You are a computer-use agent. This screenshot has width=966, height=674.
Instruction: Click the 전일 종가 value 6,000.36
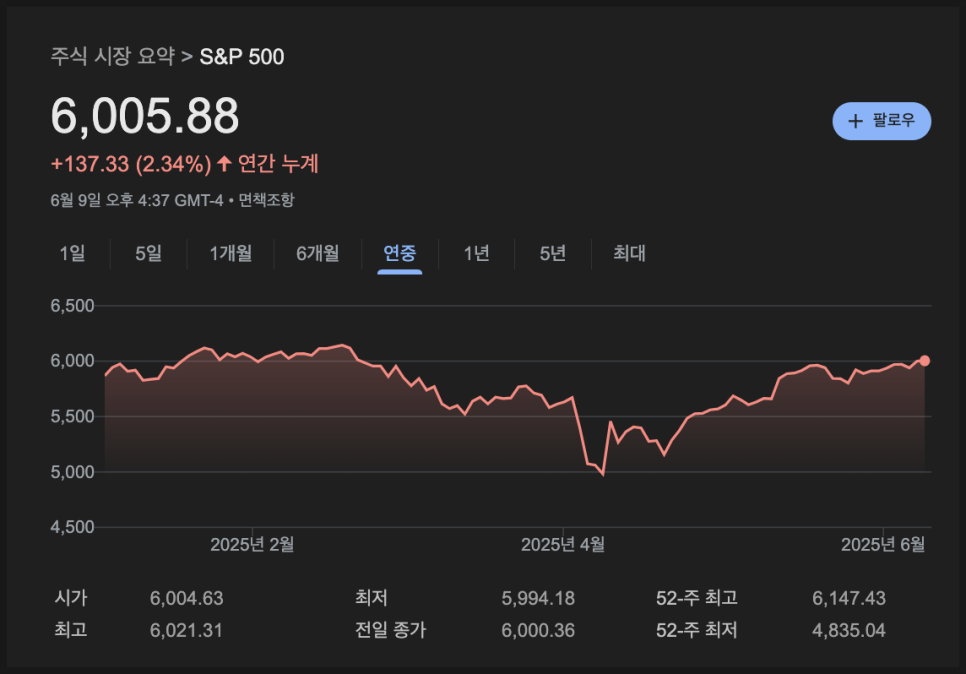click(x=538, y=630)
